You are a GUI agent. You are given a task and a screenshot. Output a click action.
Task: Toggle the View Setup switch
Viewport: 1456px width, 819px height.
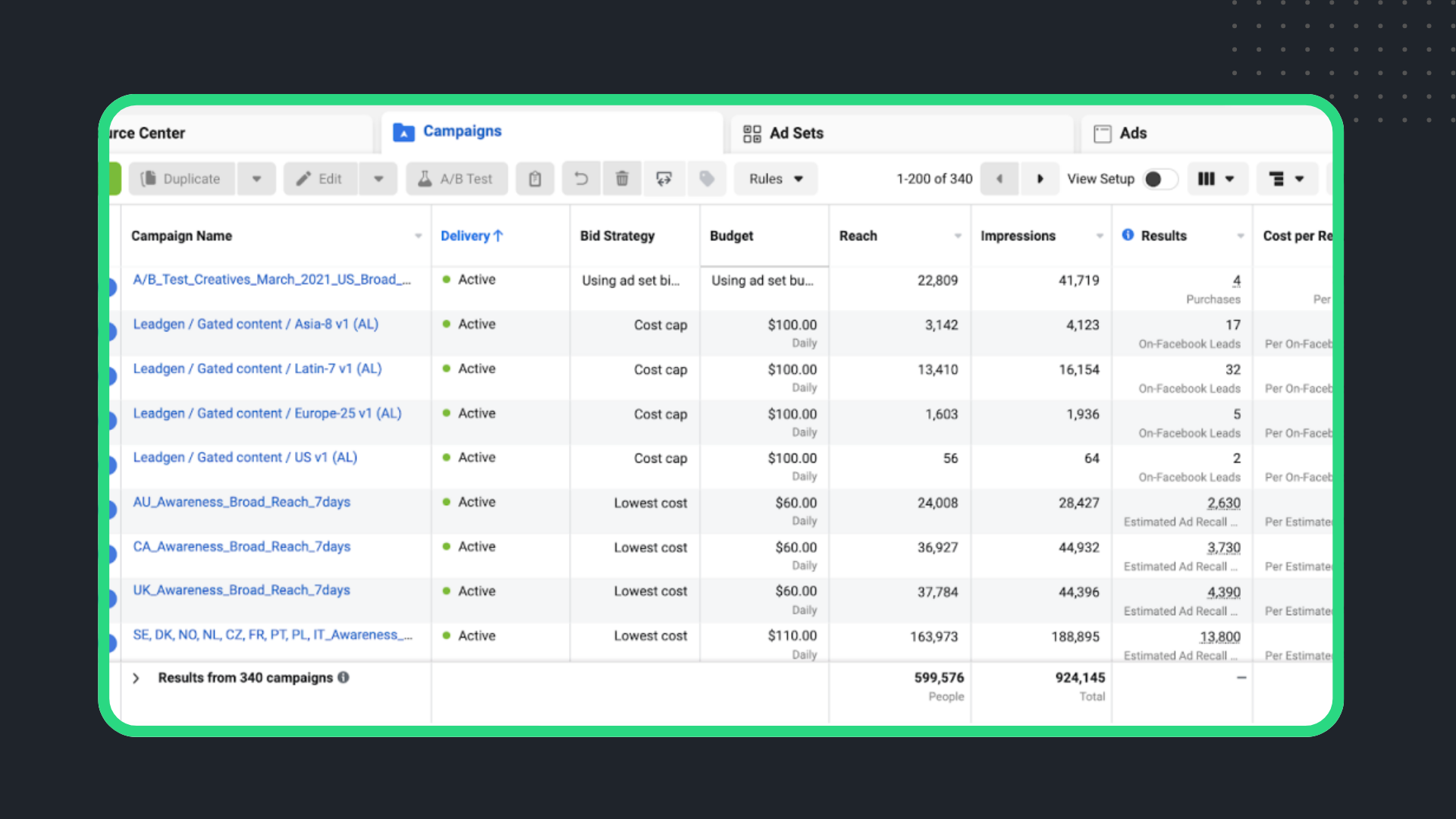point(1159,179)
